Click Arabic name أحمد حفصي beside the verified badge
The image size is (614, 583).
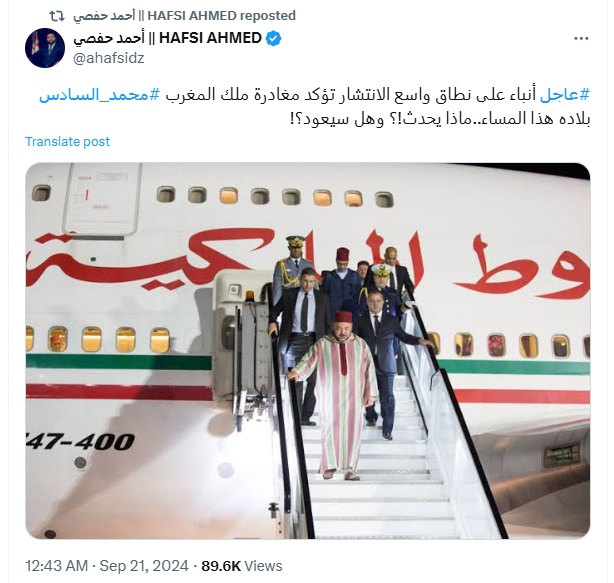tap(109, 38)
